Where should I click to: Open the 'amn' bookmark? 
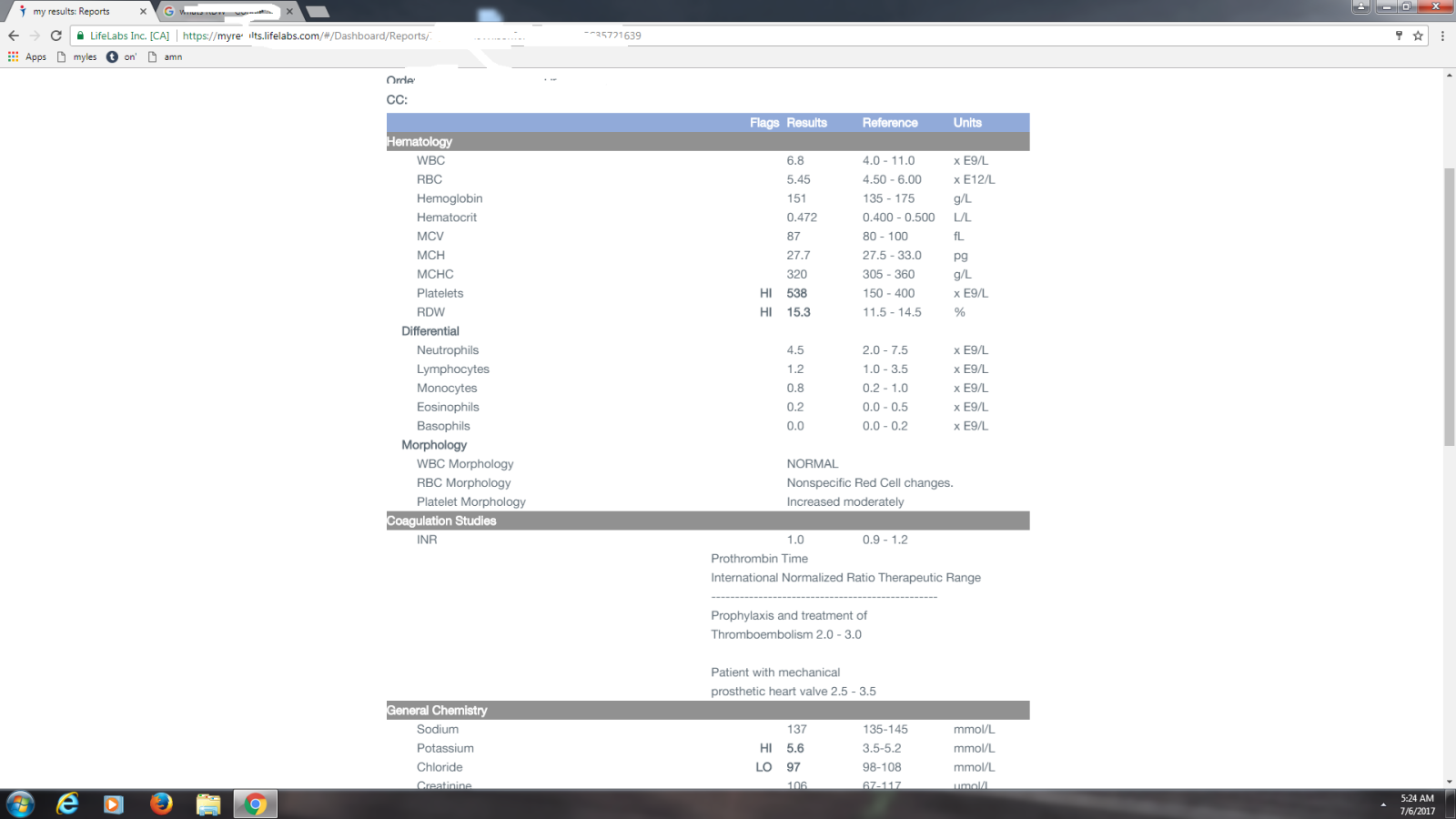point(166,56)
